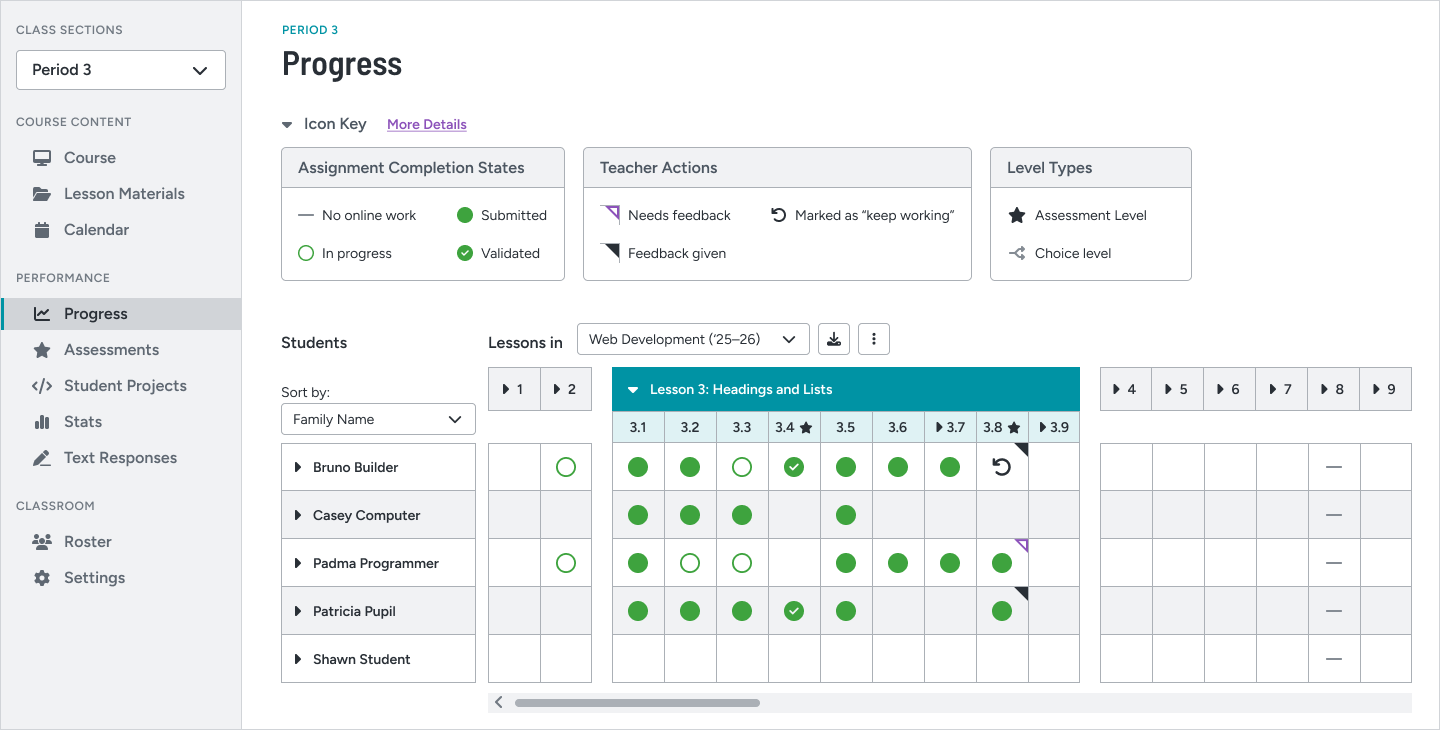Click Shawn Student's no-work dash in lesson 8
The width and height of the screenshot is (1440, 730).
click(x=1334, y=659)
